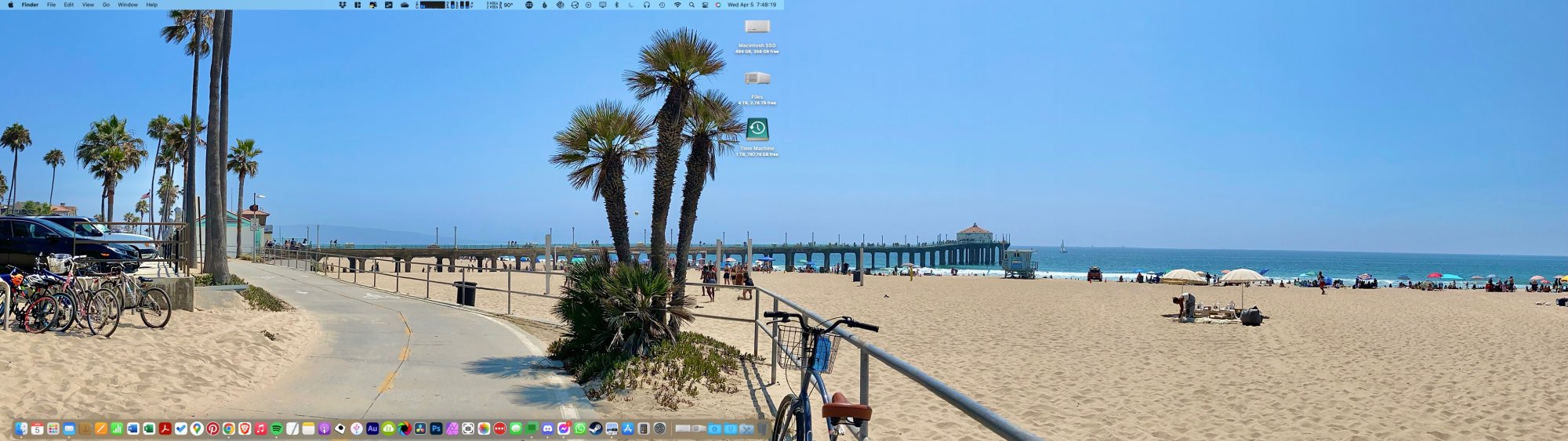Open Apple Music from the dock

coord(261,428)
